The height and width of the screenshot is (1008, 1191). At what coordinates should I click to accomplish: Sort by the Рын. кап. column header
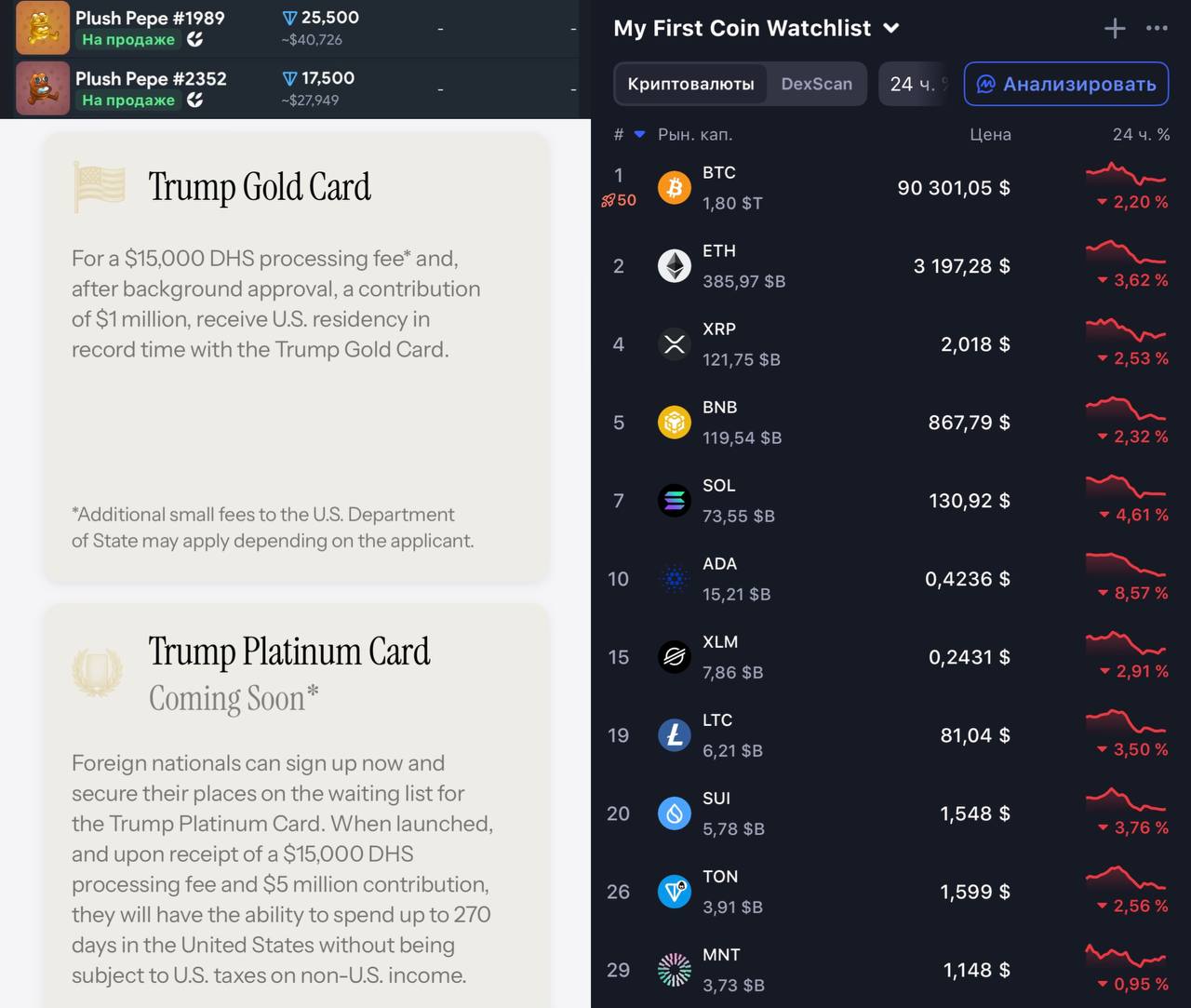click(x=695, y=135)
